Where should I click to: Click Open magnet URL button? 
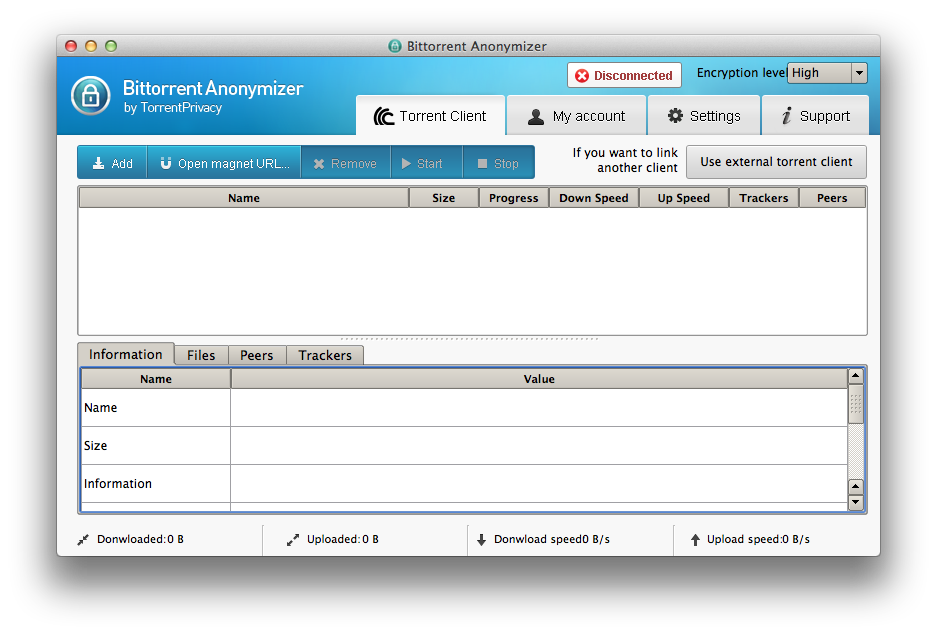[x=224, y=163]
